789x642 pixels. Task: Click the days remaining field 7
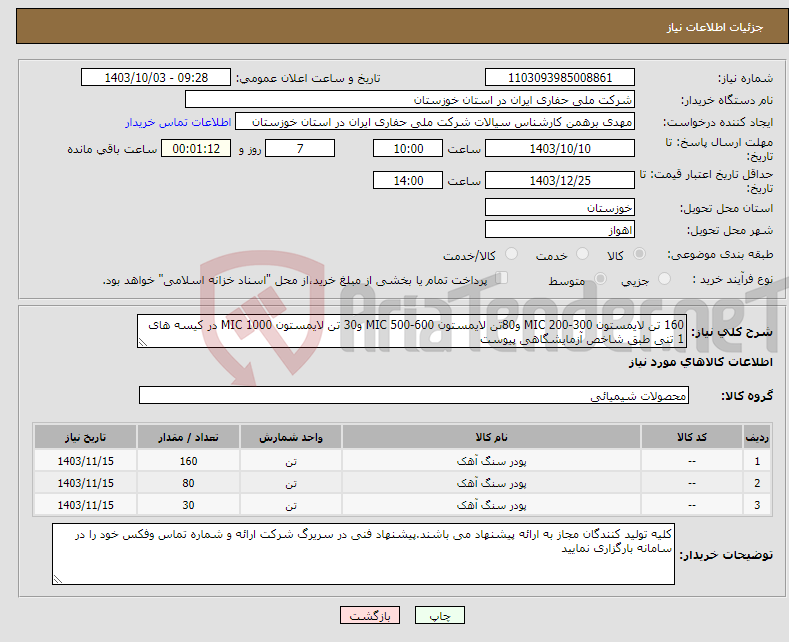click(x=300, y=148)
